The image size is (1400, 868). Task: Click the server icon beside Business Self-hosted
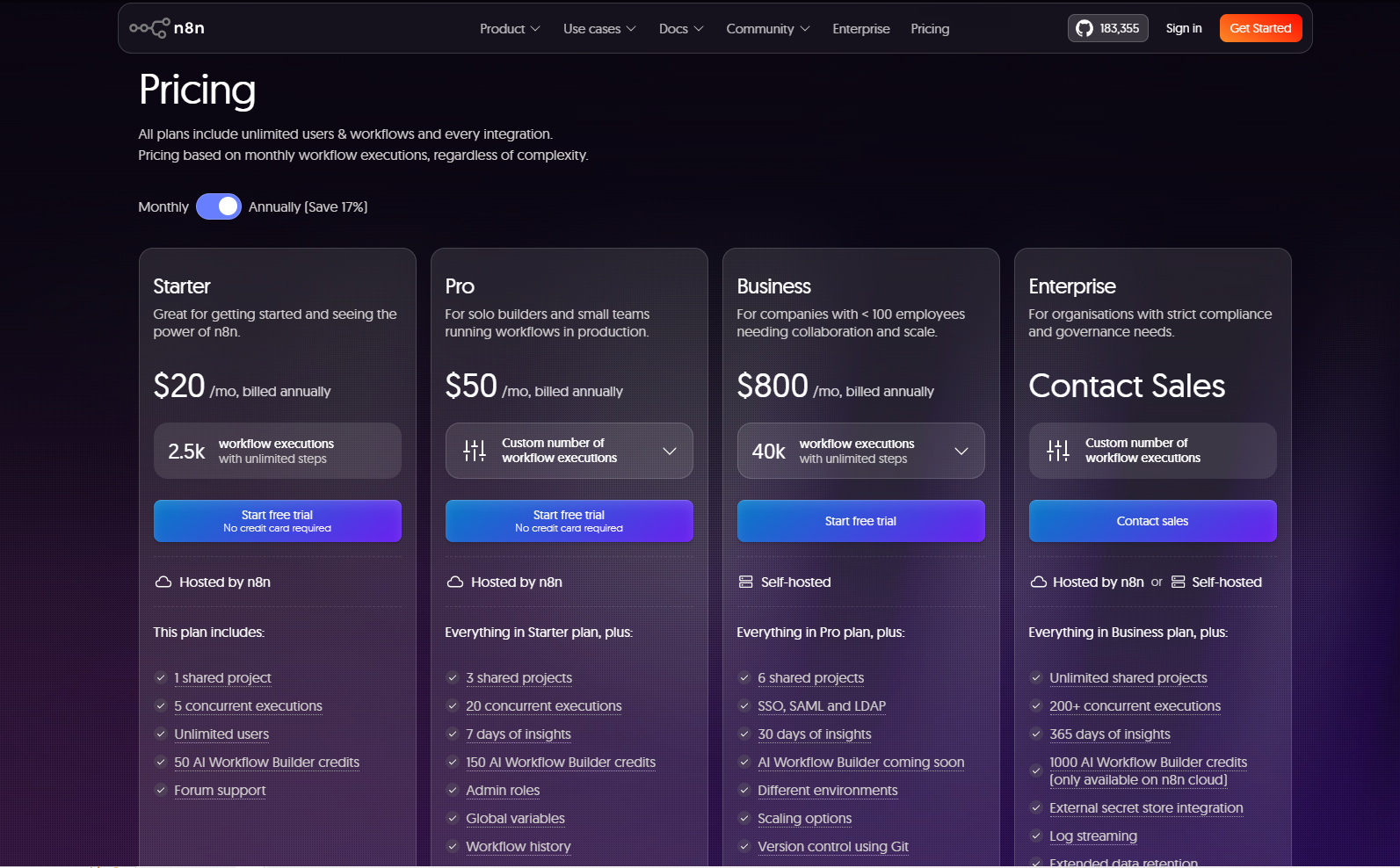(746, 582)
